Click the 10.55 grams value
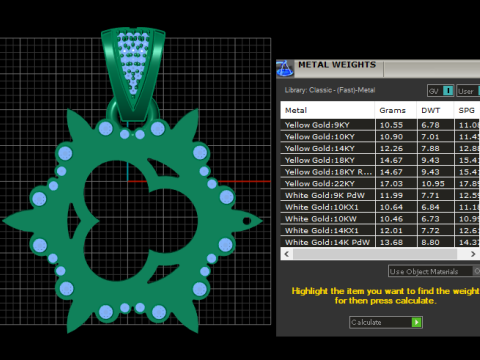The width and height of the screenshot is (480, 360). click(x=391, y=125)
